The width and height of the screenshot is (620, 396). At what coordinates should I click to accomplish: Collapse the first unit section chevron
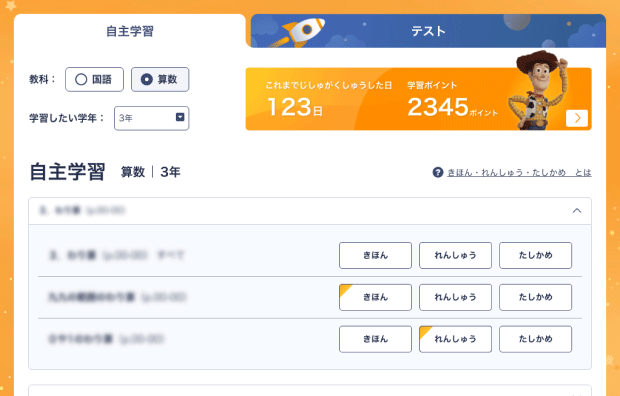pos(577,211)
